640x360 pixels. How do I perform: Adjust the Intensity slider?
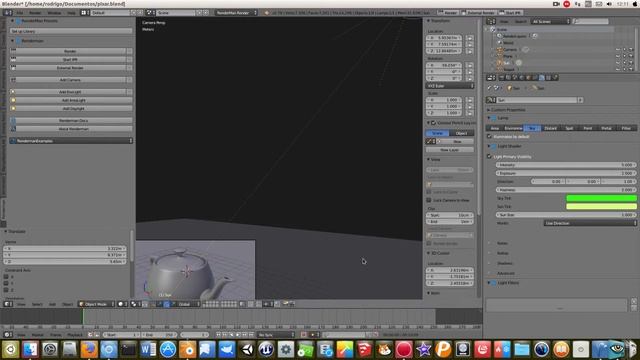coord(566,165)
